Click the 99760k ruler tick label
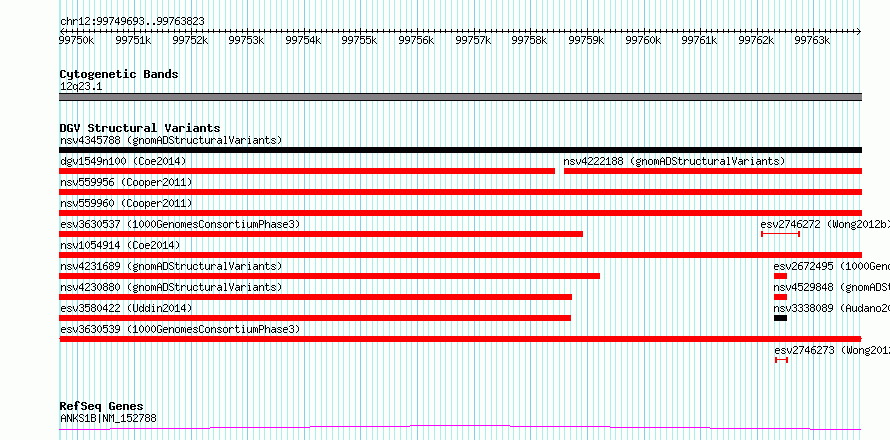This screenshot has height=440, width=890. point(643,40)
